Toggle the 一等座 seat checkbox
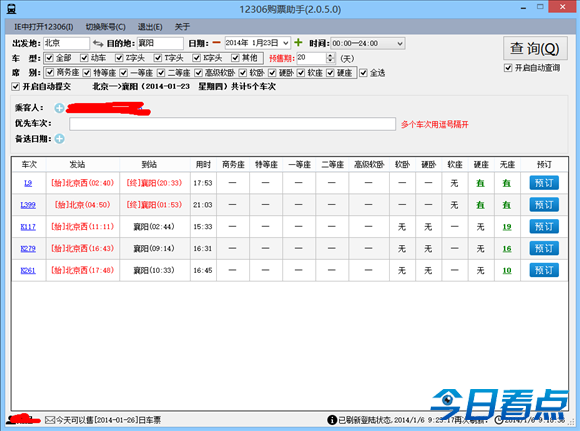 [x=124, y=73]
